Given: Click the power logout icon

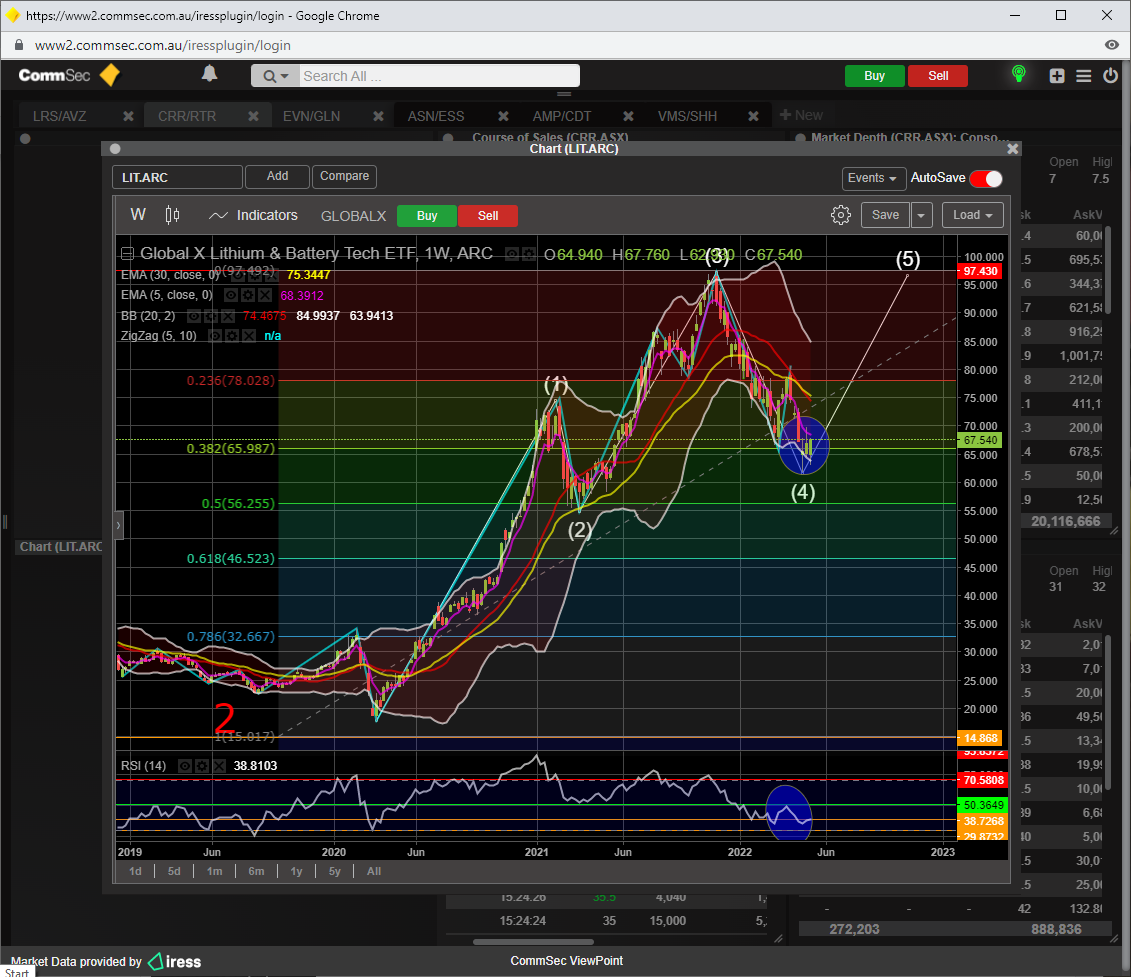Looking at the screenshot, I should pos(1110,76).
